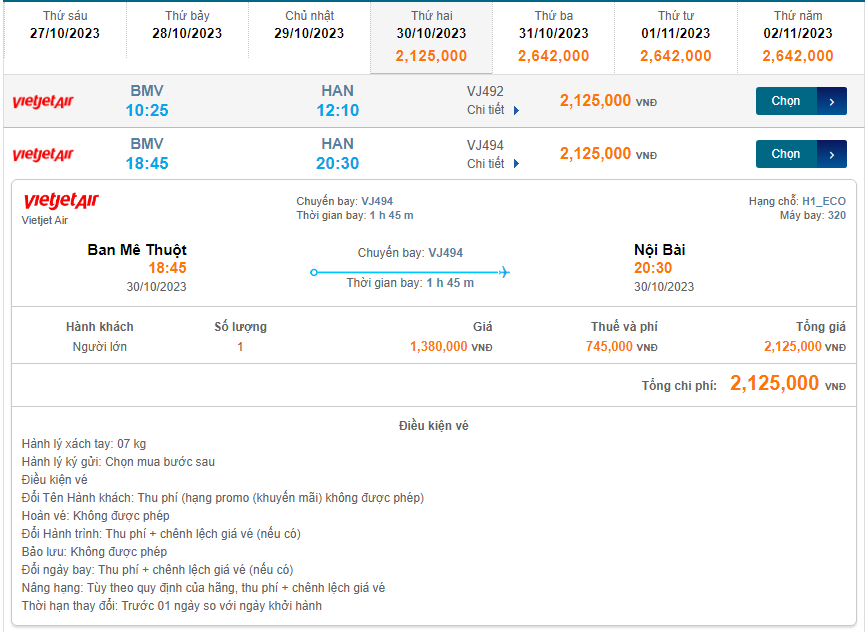This screenshot has width=868, height=632.
Task: Click Vietjet Air logo on VJ494 row
Action: point(43,155)
